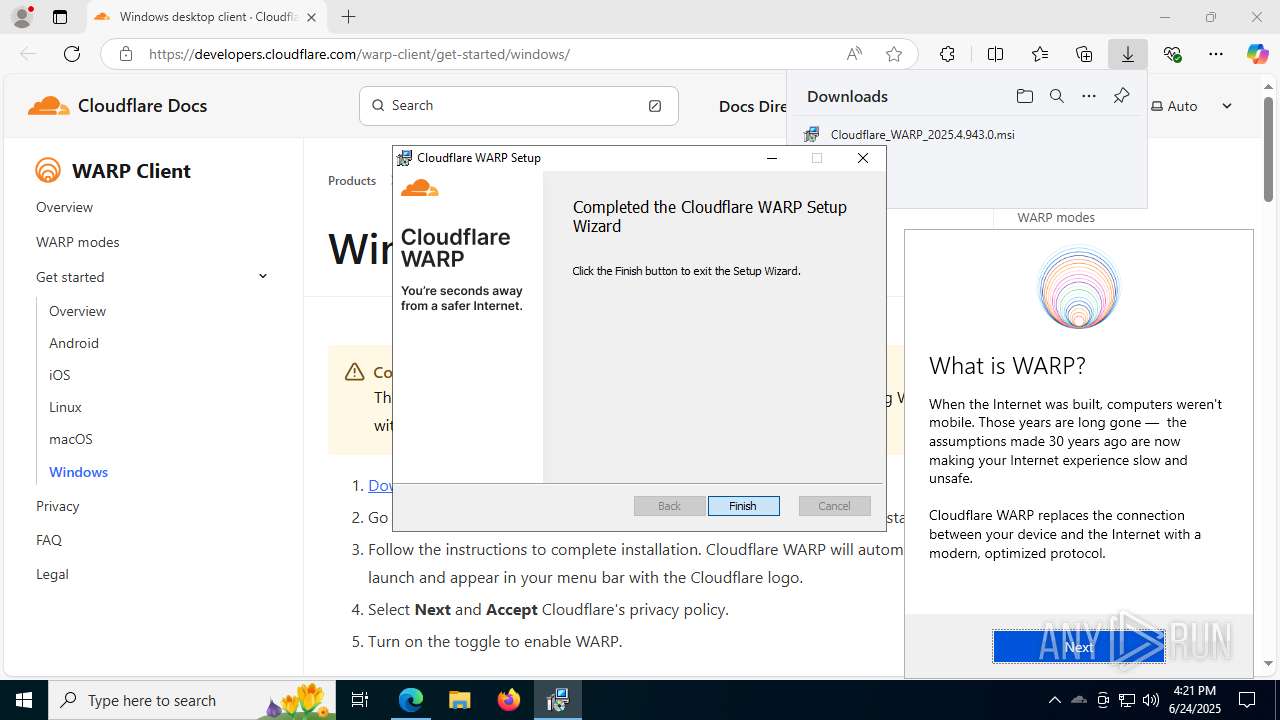
Task: Click the taskbar search box
Action: coord(192,700)
